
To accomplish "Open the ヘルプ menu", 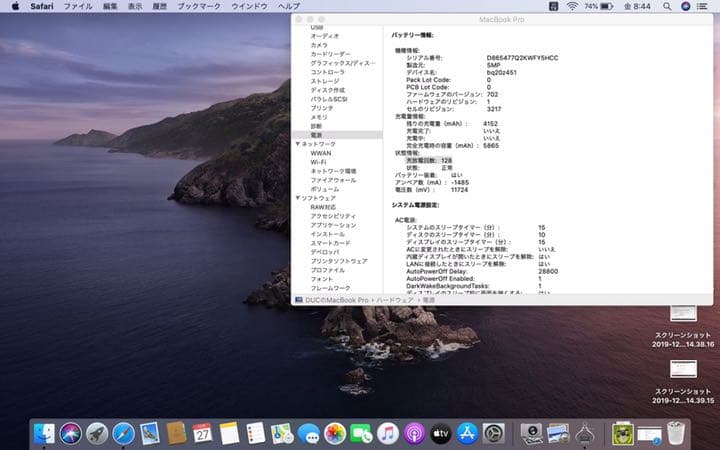I will (x=289, y=6).
